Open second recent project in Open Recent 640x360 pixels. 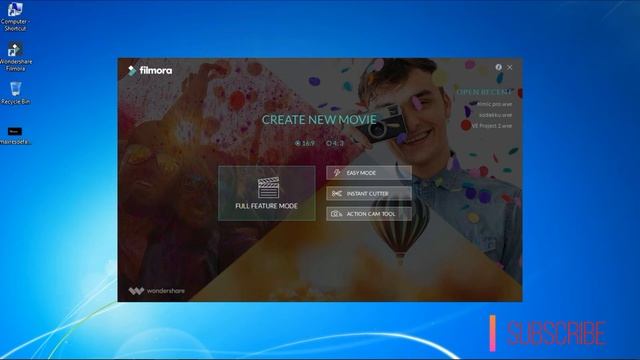[495, 115]
